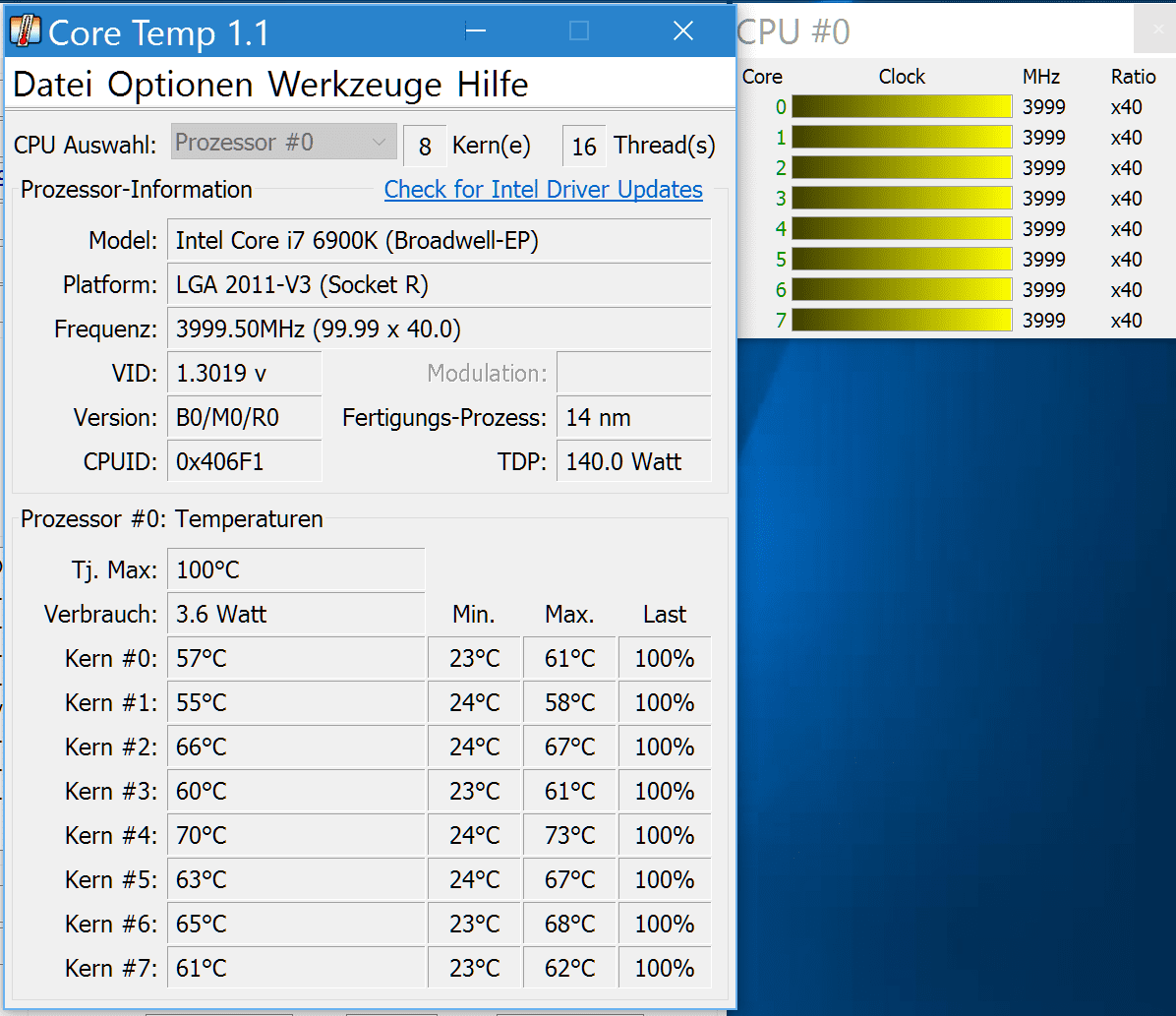Click the Core 7 clock bar
This screenshot has width=1176, height=1016.
point(901,321)
